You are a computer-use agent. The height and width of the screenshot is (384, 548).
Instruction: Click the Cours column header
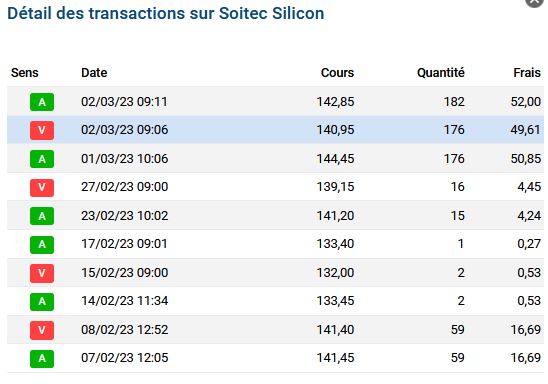click(x=337, y=73)
